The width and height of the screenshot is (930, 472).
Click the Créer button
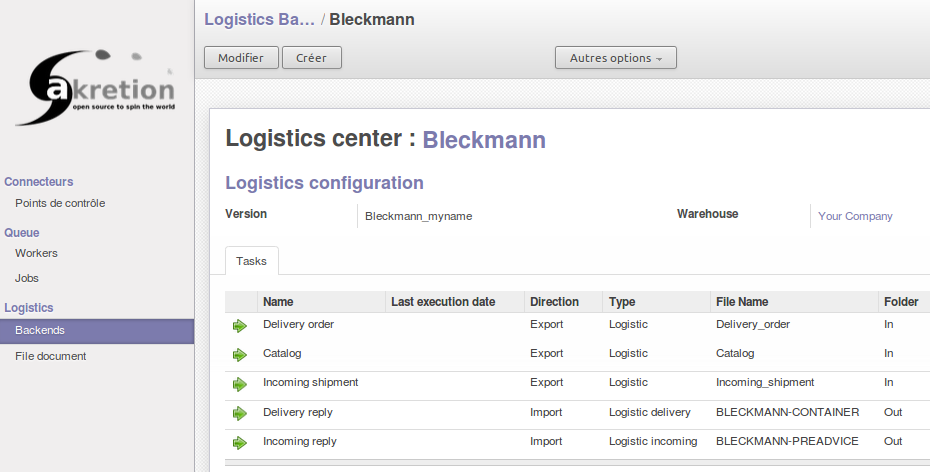[x=311, y=58]
